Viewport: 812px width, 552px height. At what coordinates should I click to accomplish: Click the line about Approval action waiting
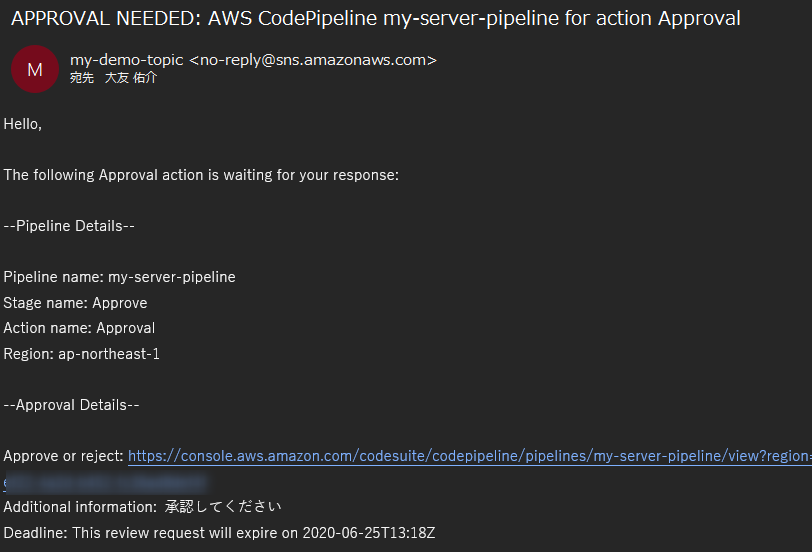(201, 175)
